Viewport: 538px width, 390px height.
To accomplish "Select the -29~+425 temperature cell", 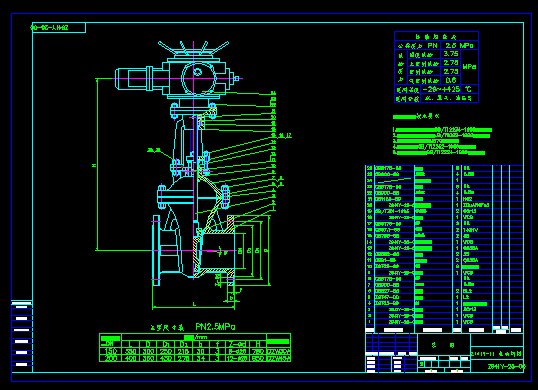I will [x=441, y=89].
